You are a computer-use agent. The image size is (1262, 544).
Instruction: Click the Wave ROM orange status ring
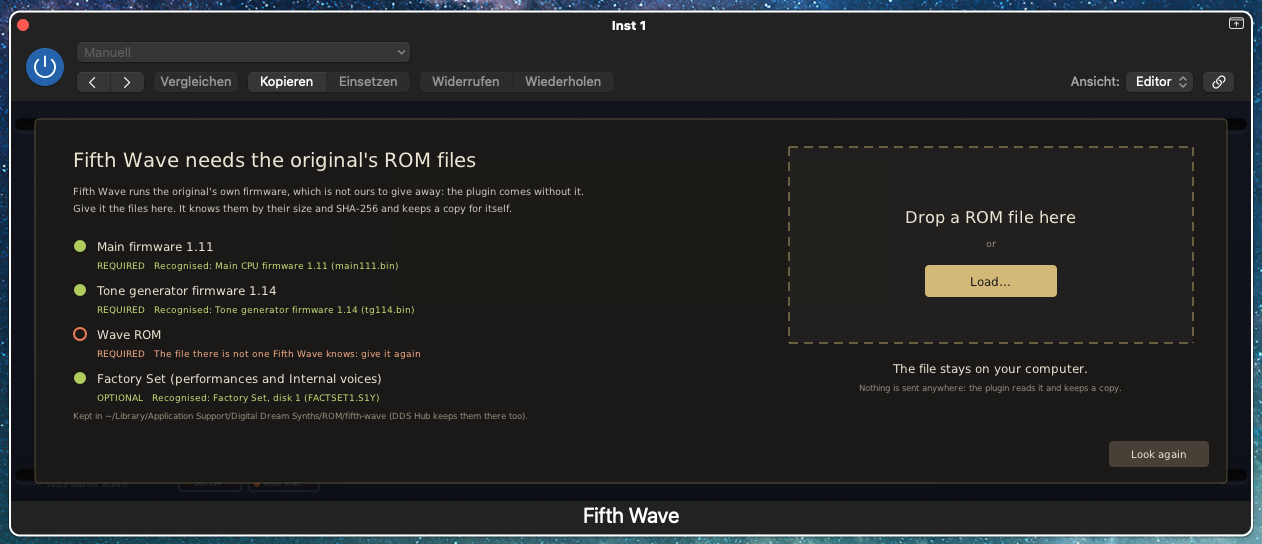80,334
